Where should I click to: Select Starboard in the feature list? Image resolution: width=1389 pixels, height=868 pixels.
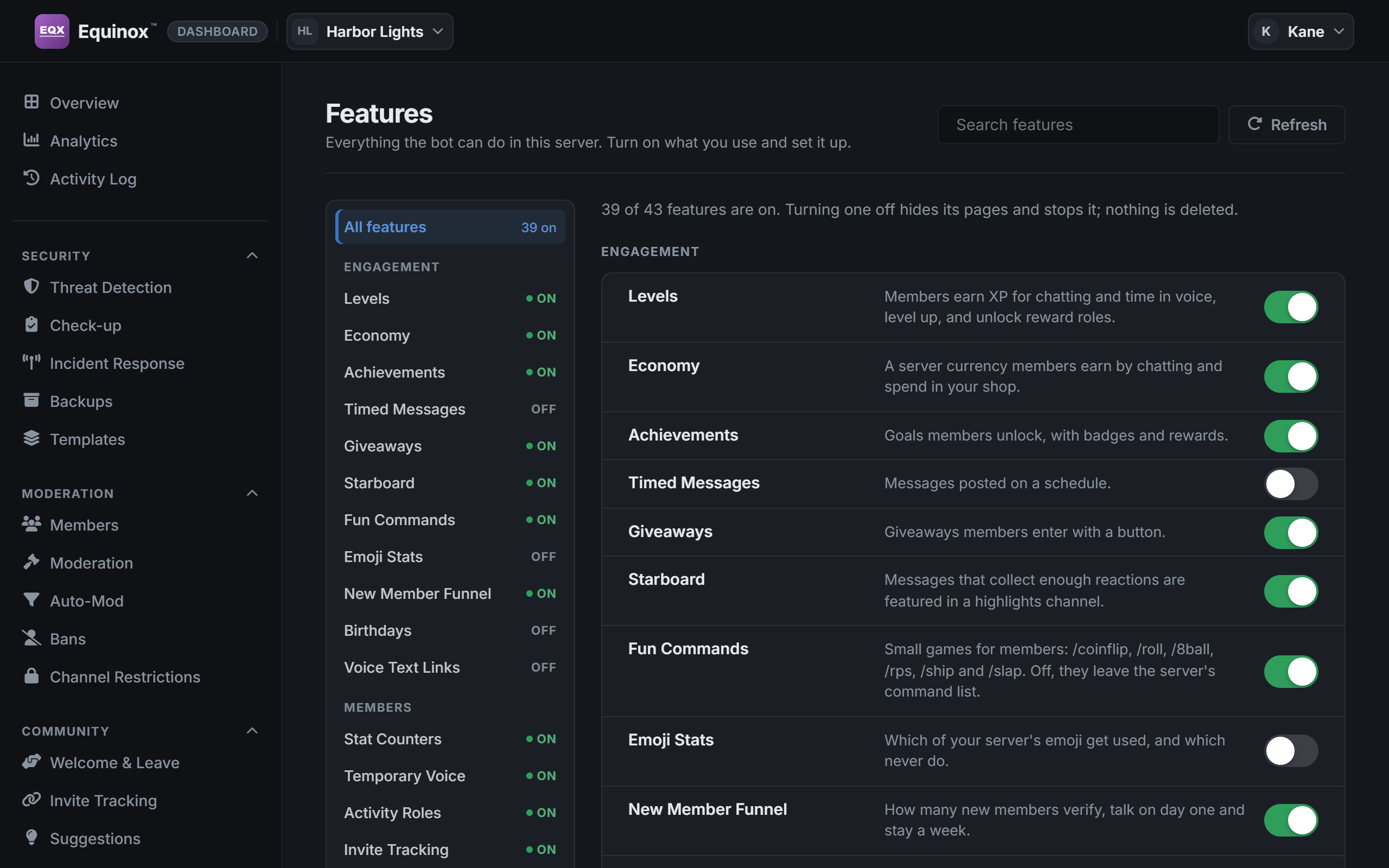coord(450,483)
